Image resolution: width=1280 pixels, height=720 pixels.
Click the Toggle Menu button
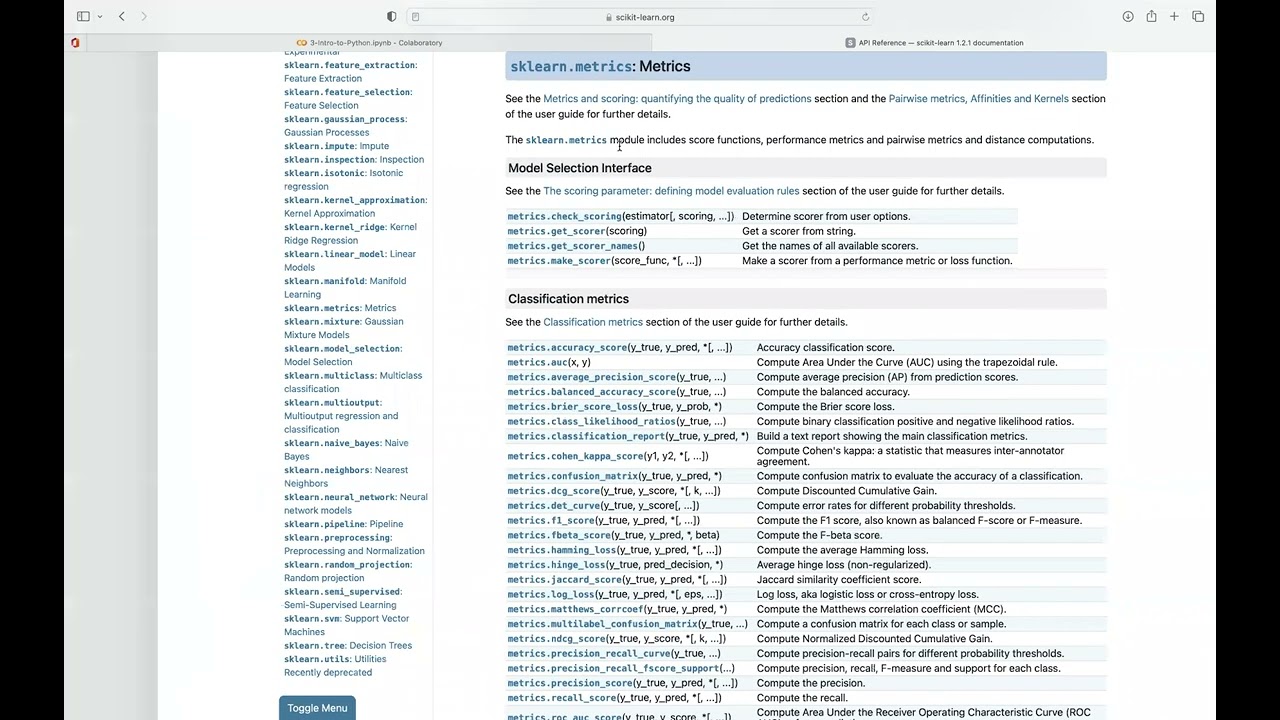coord(317,708)
